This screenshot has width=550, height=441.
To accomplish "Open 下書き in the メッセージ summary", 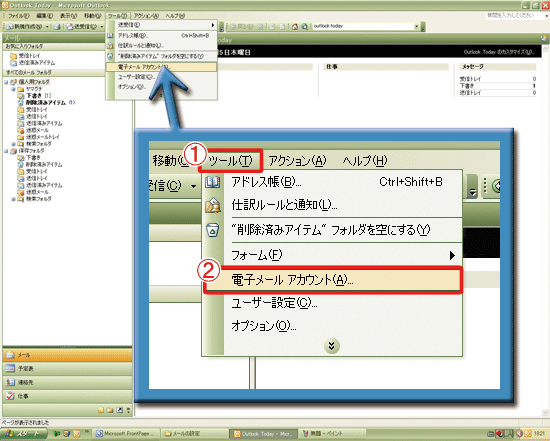I will coord(467,86).
